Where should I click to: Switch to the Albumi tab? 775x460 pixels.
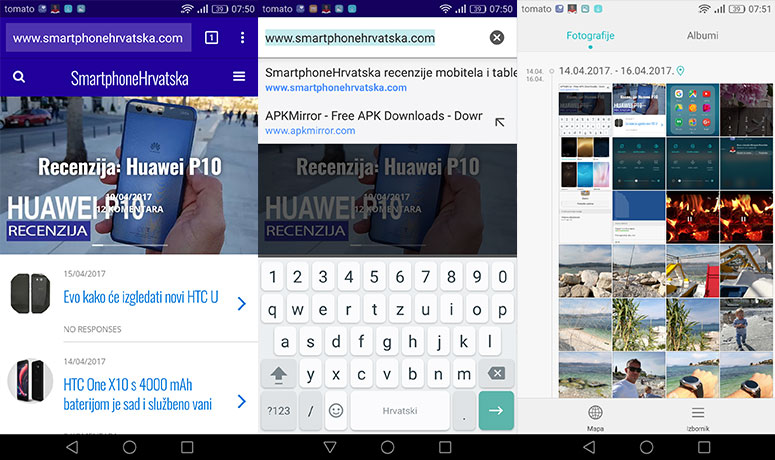[702, 36]
